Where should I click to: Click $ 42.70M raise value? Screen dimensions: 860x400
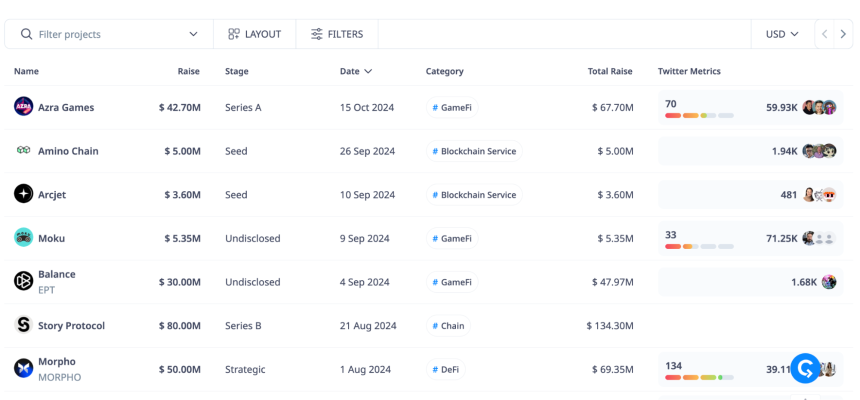coord(180,108)
